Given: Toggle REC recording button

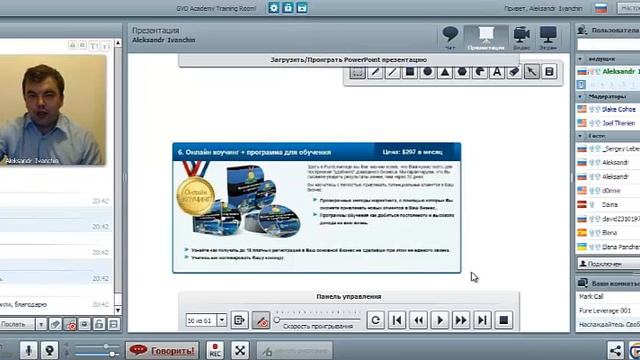Looking at the screenshot, I should (215, 350).
